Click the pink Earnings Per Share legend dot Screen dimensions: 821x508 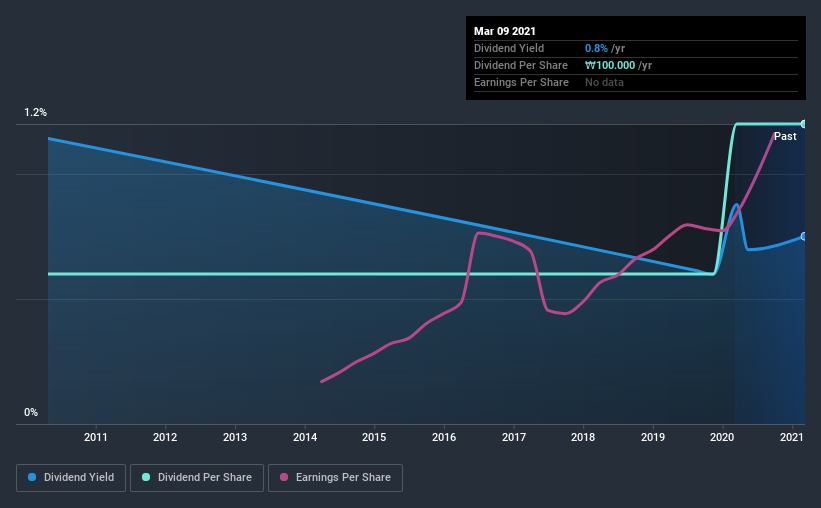[284, 478]
